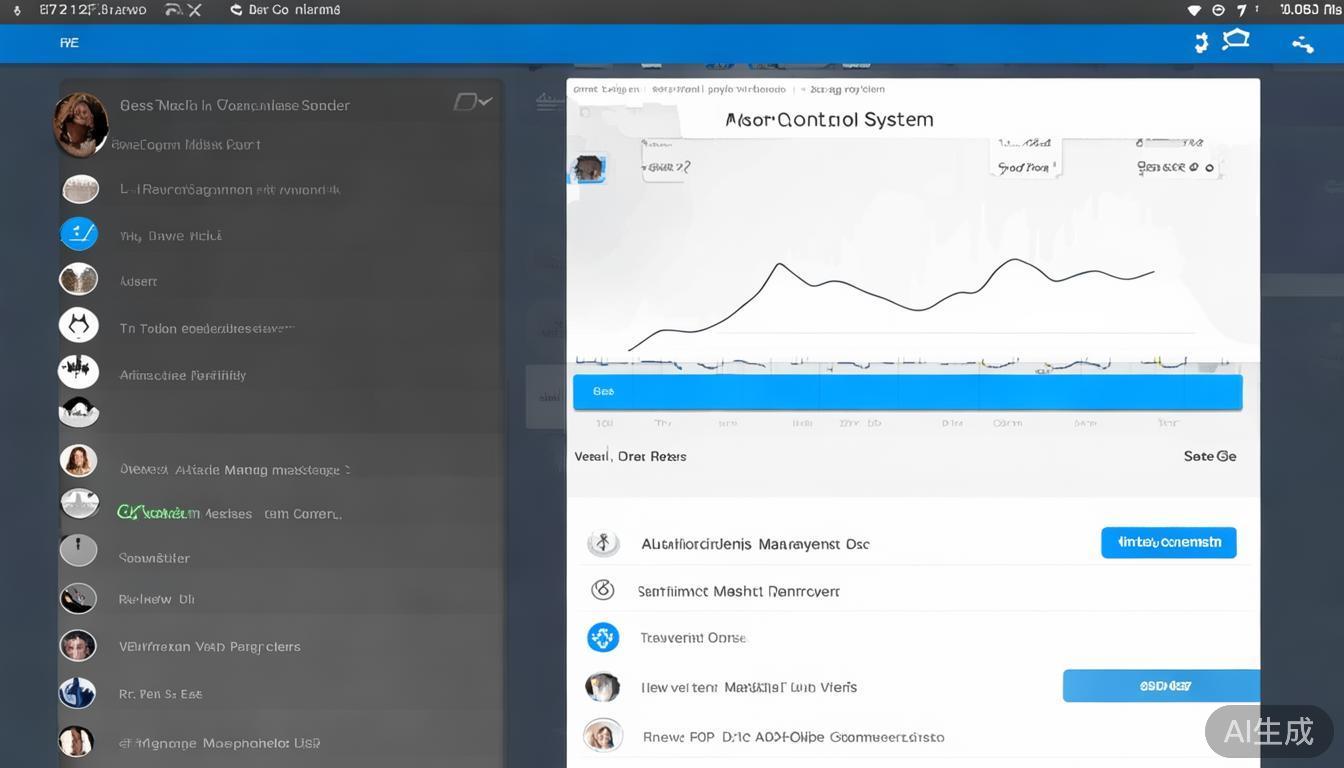This screenshot has width=1344, height=768.
Task: Expand the dropdown at sidebar header right
Action: 472,102
